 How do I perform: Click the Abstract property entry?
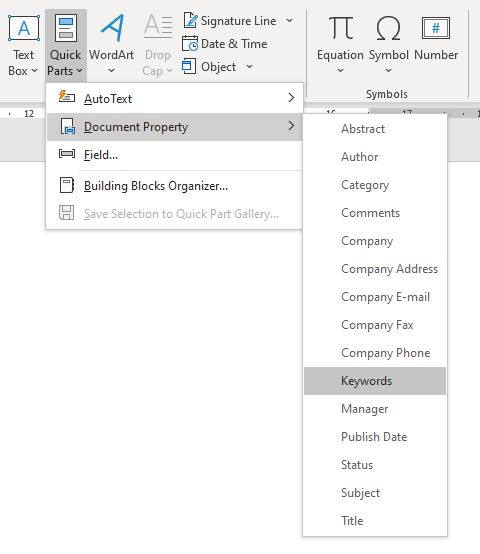[x=375, y=129]
